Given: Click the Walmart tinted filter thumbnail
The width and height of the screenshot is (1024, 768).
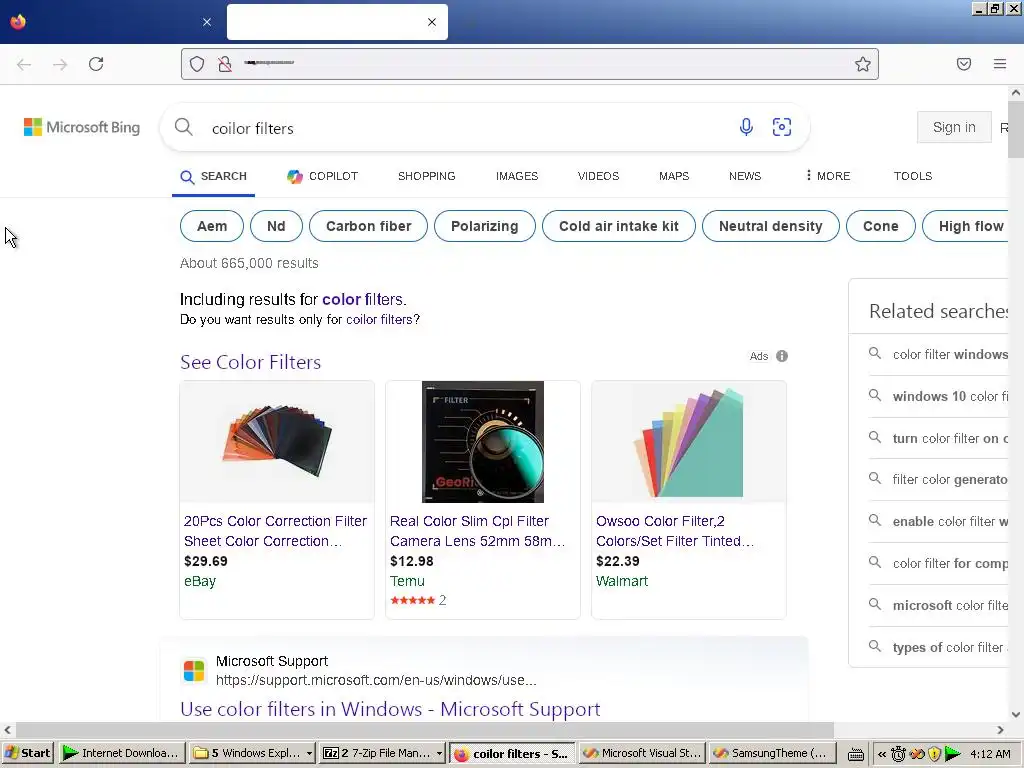Looking at the screenshot, I should (689, 442).
